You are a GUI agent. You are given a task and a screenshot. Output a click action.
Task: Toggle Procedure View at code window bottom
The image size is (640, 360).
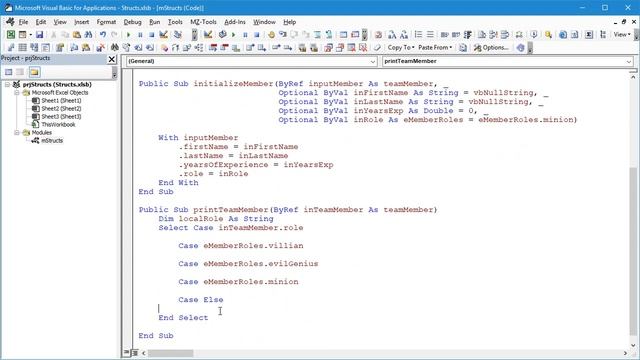127,352
